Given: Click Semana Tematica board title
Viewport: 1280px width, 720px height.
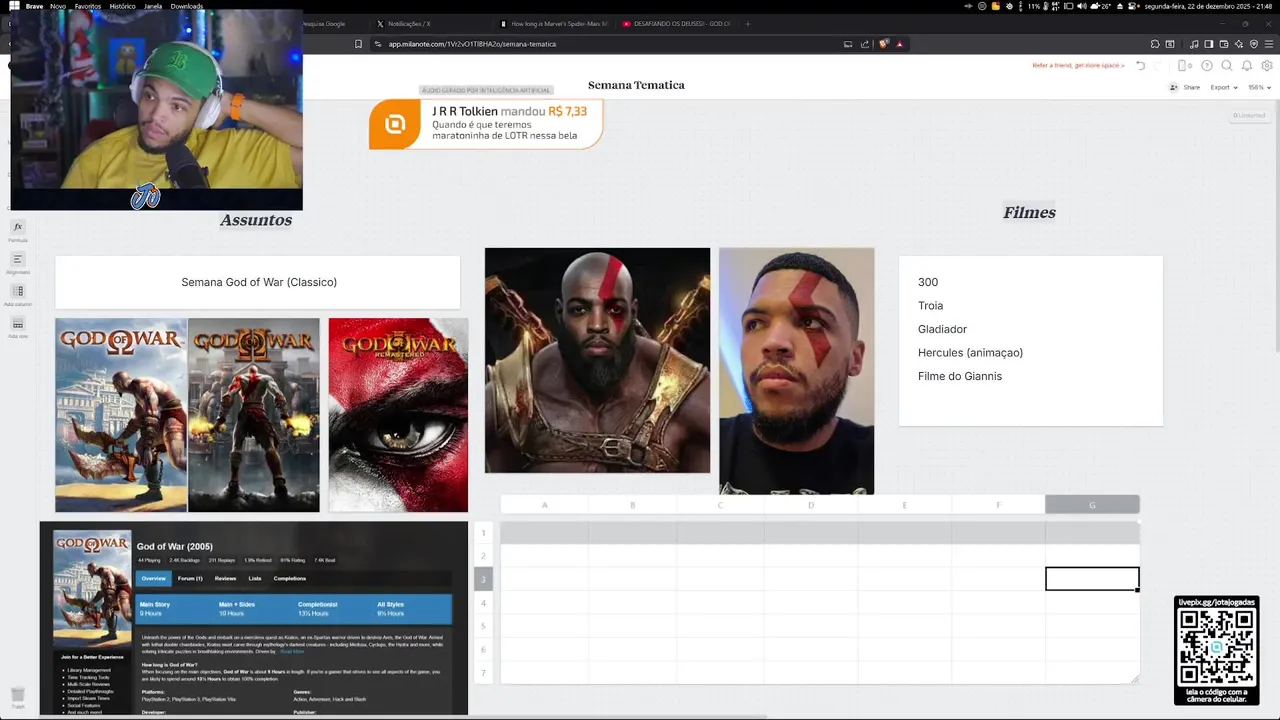Looking at the screenshot, I should [x=636, y=85].
